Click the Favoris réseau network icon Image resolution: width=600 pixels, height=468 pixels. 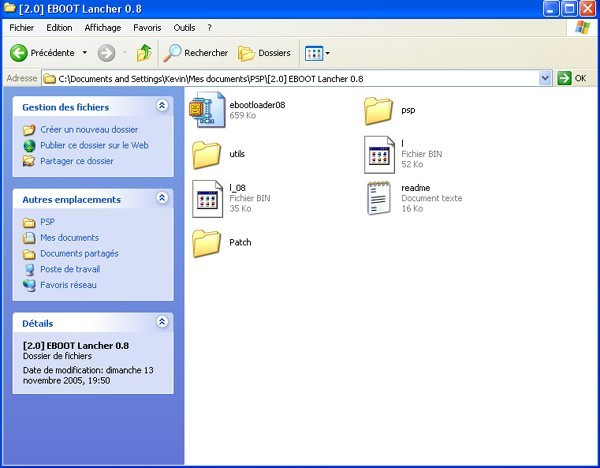point(29,285)
